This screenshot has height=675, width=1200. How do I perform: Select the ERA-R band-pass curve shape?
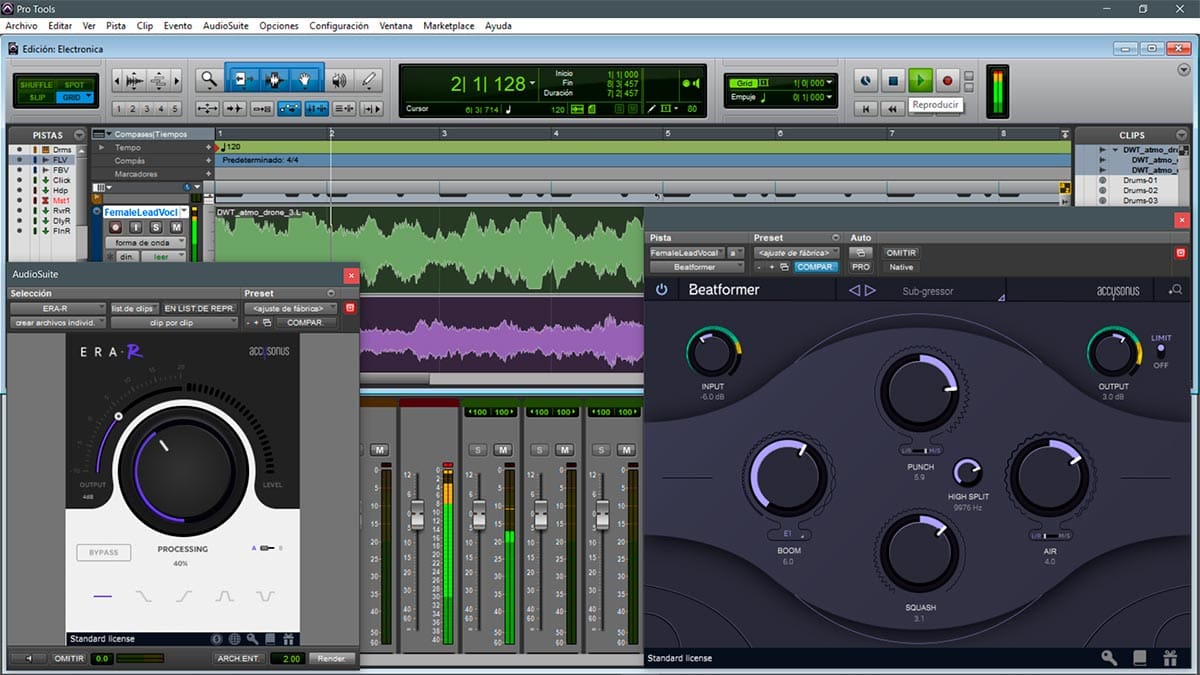tap(225, 596)
